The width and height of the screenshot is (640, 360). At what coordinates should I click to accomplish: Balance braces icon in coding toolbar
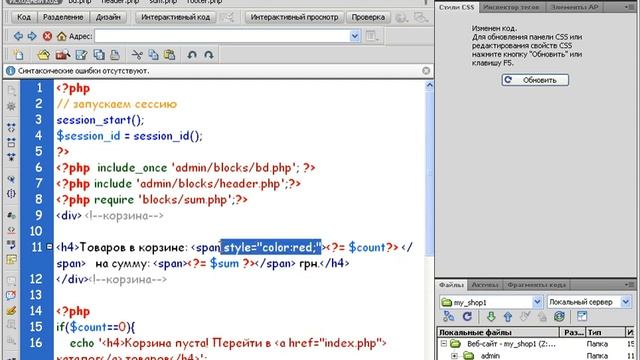coord(11,193)
